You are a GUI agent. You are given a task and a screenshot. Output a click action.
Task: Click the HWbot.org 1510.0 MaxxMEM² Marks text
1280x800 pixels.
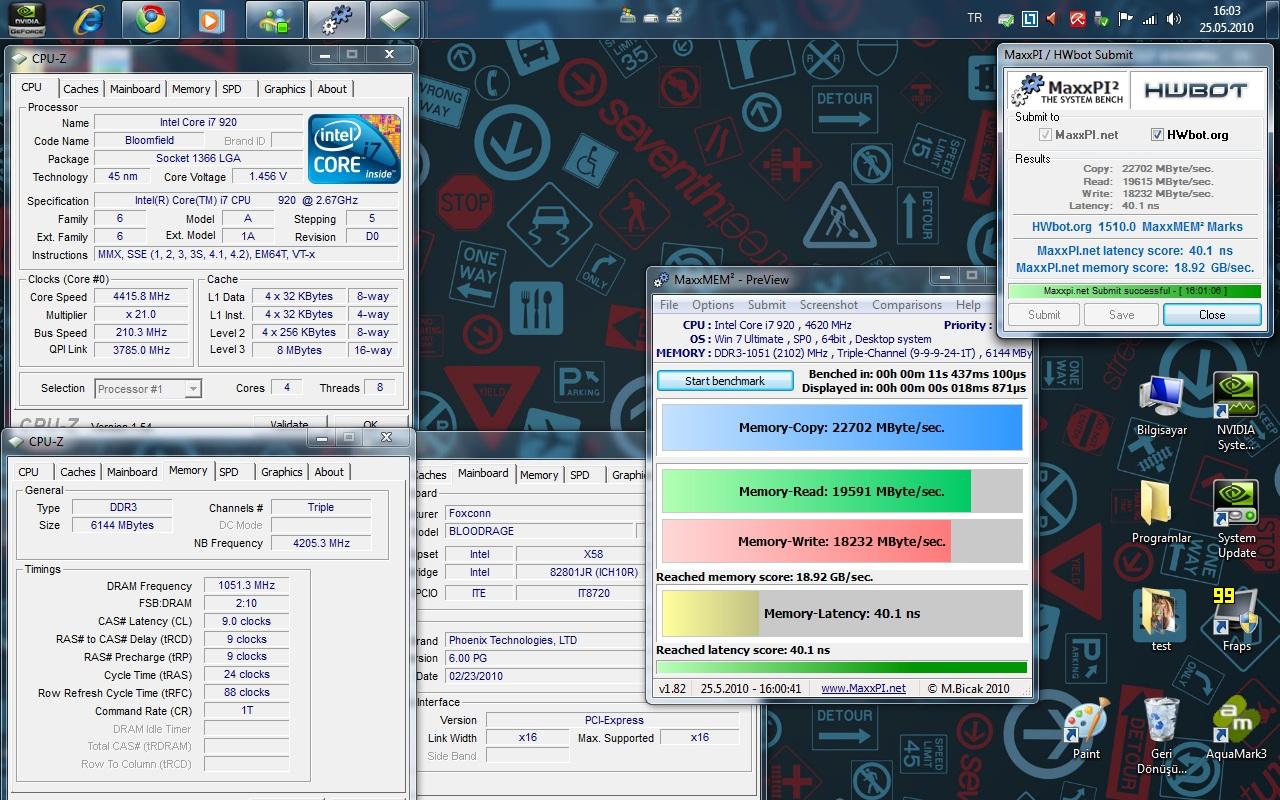click(x=1137, y=227)
